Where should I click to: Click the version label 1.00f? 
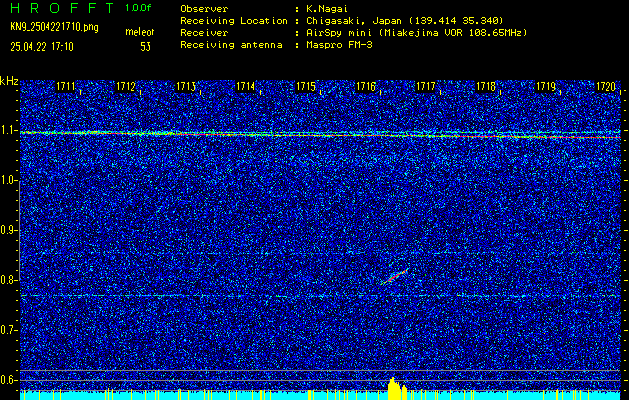click(138, 8)
